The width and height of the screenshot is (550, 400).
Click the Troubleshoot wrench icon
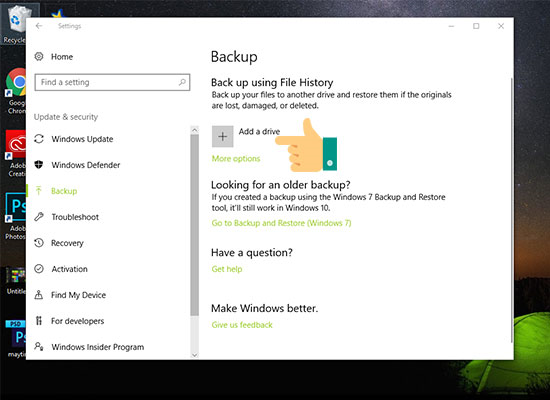coord(39,216)
